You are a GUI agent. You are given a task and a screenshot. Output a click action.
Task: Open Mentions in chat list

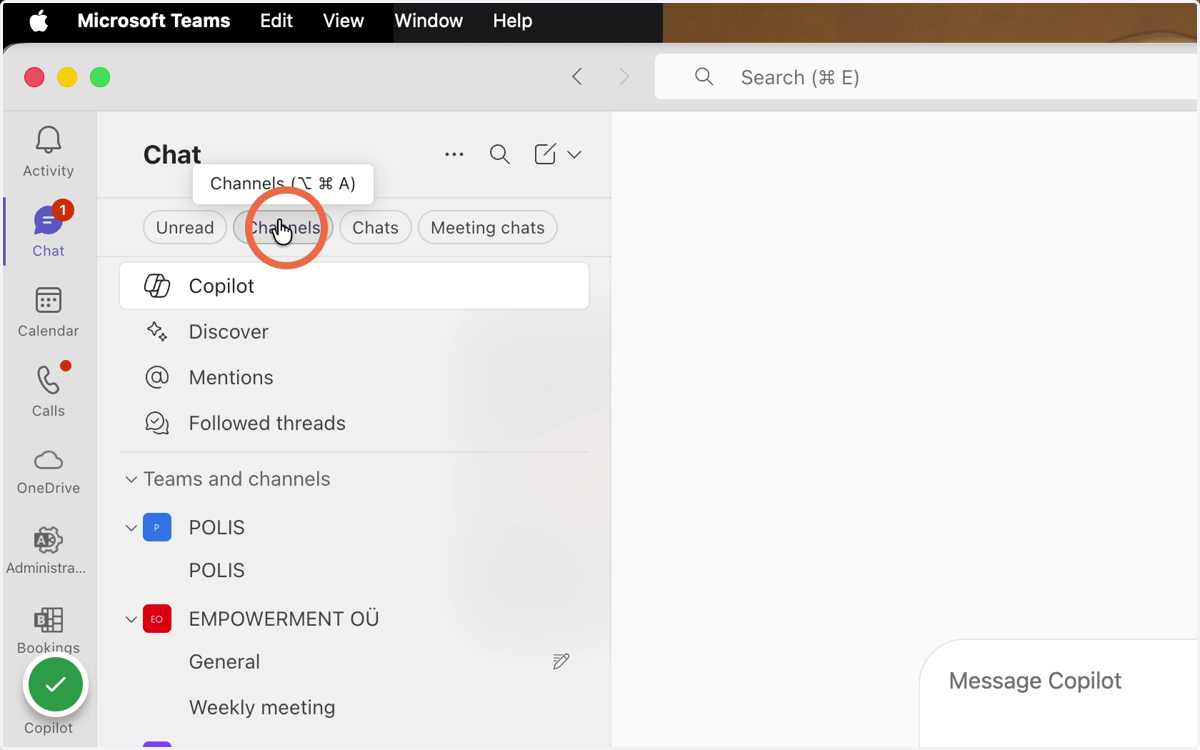[354, 377]
